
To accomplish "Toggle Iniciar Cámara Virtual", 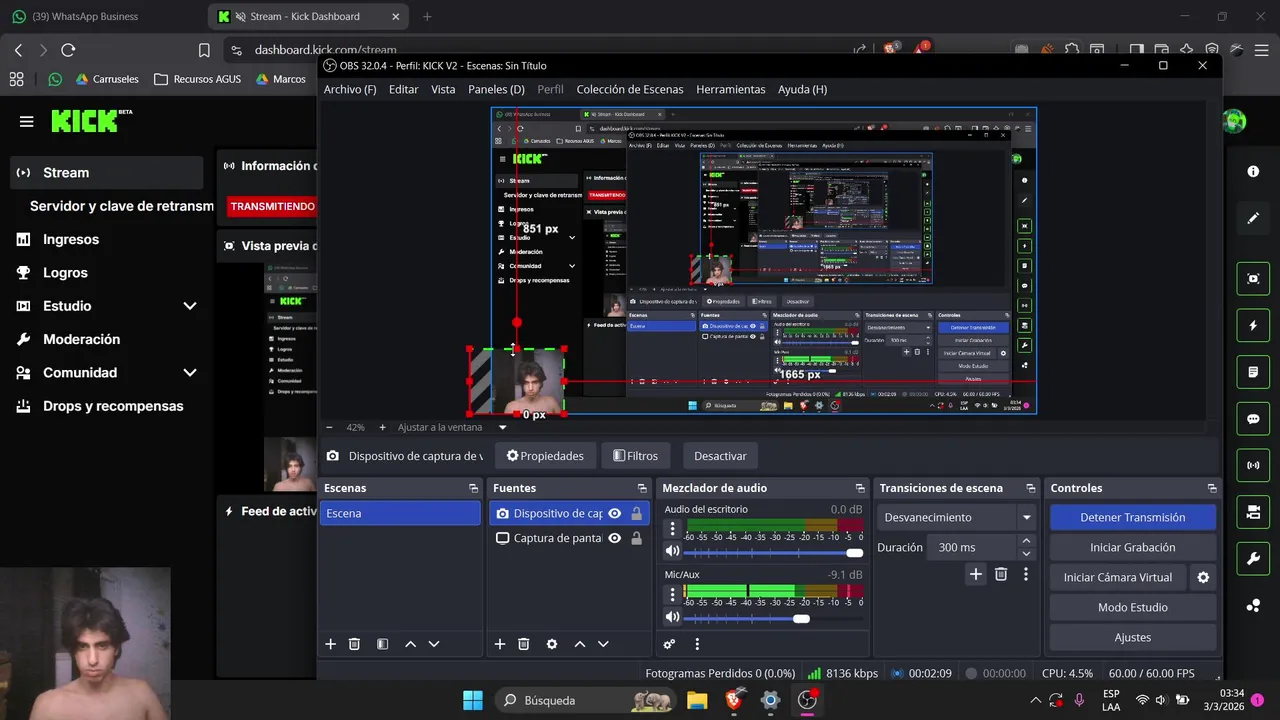I will [1118, 577].
